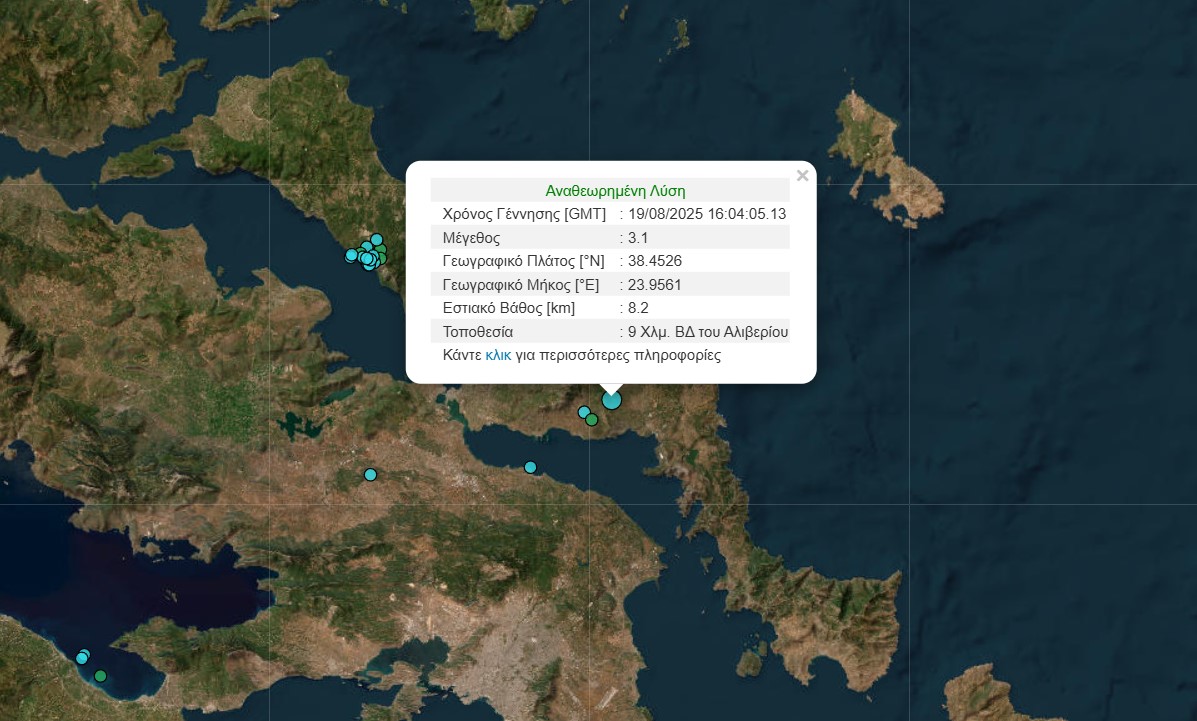Select the lone cyan marker inland near the lake

click(370, 474)
